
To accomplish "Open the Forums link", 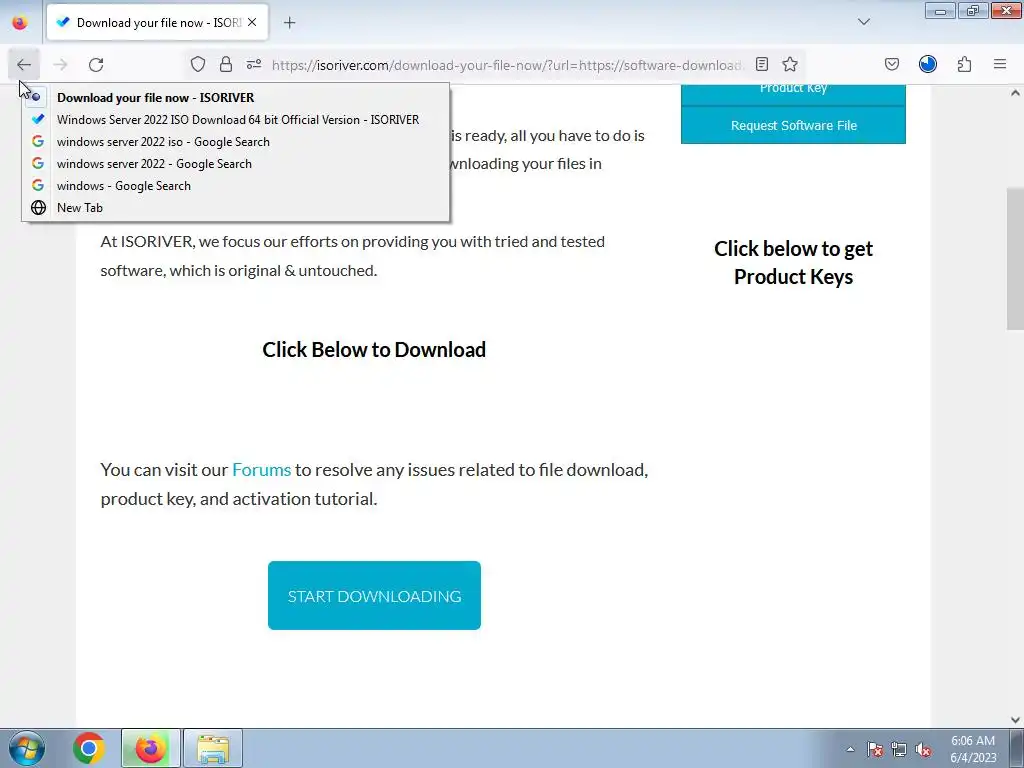I will [x=261, y=470].
